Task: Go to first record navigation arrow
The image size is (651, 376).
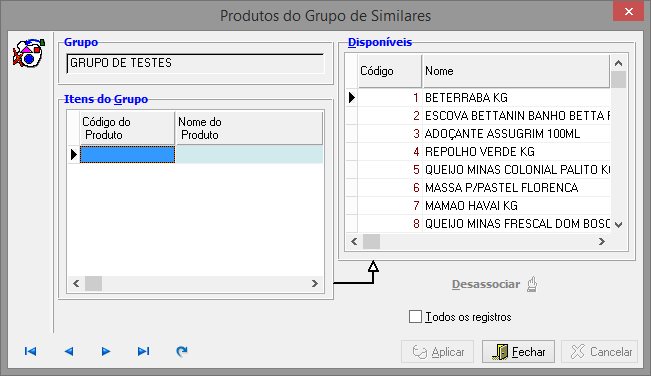Action: pos(30,352)
